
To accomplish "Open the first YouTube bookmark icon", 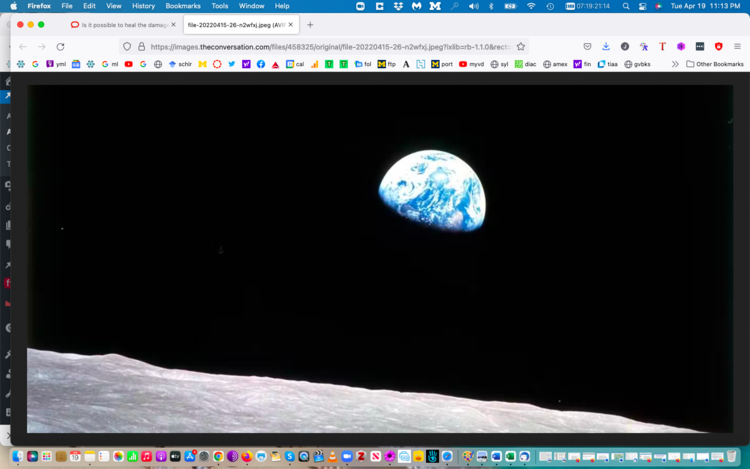I will 129,64.
